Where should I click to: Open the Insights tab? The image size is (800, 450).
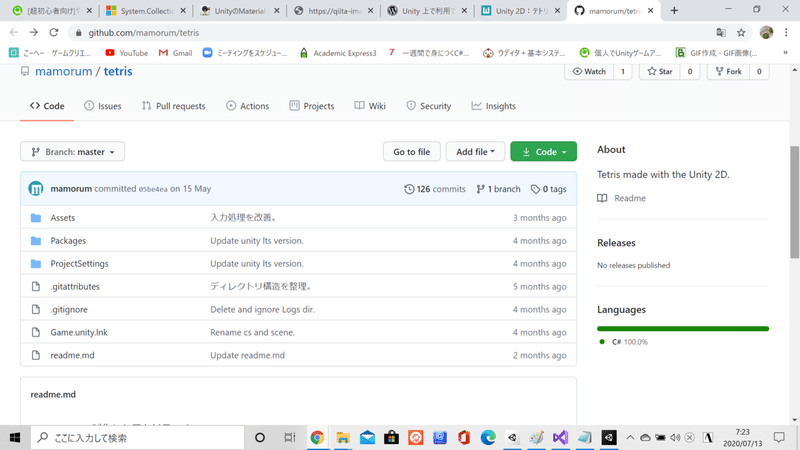493,106
